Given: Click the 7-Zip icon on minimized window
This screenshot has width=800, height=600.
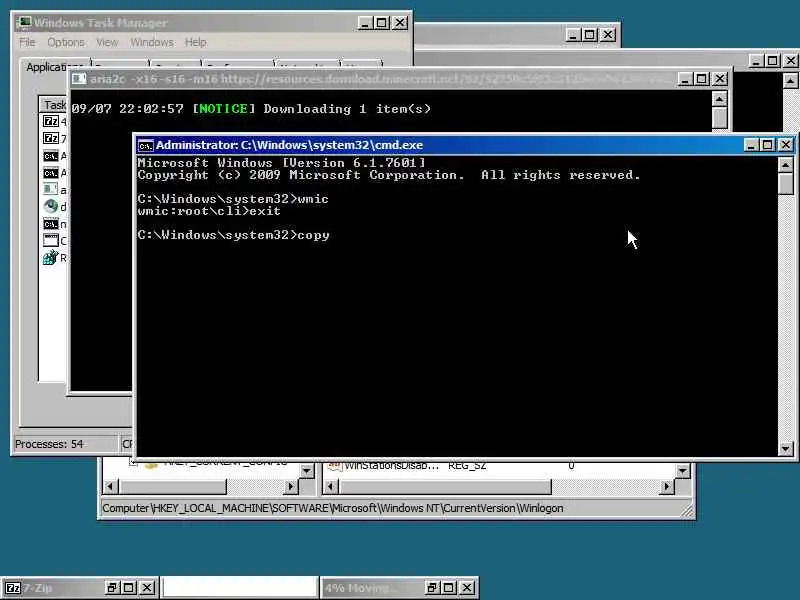Looking at the screenshot, I should 13,588.
